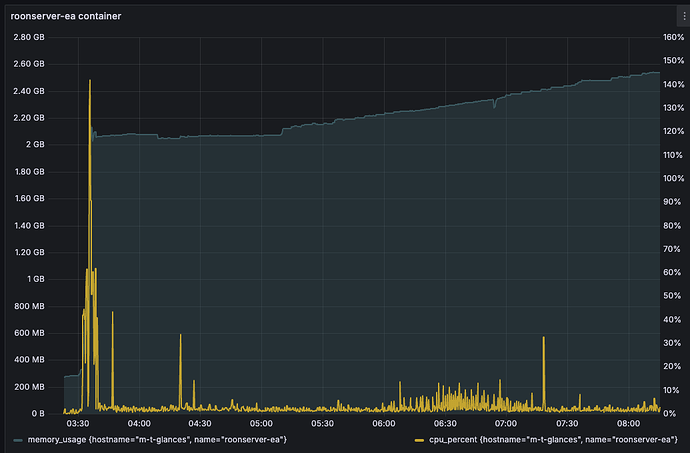Click the tallest CPU spike peak near 03:35

90,81
